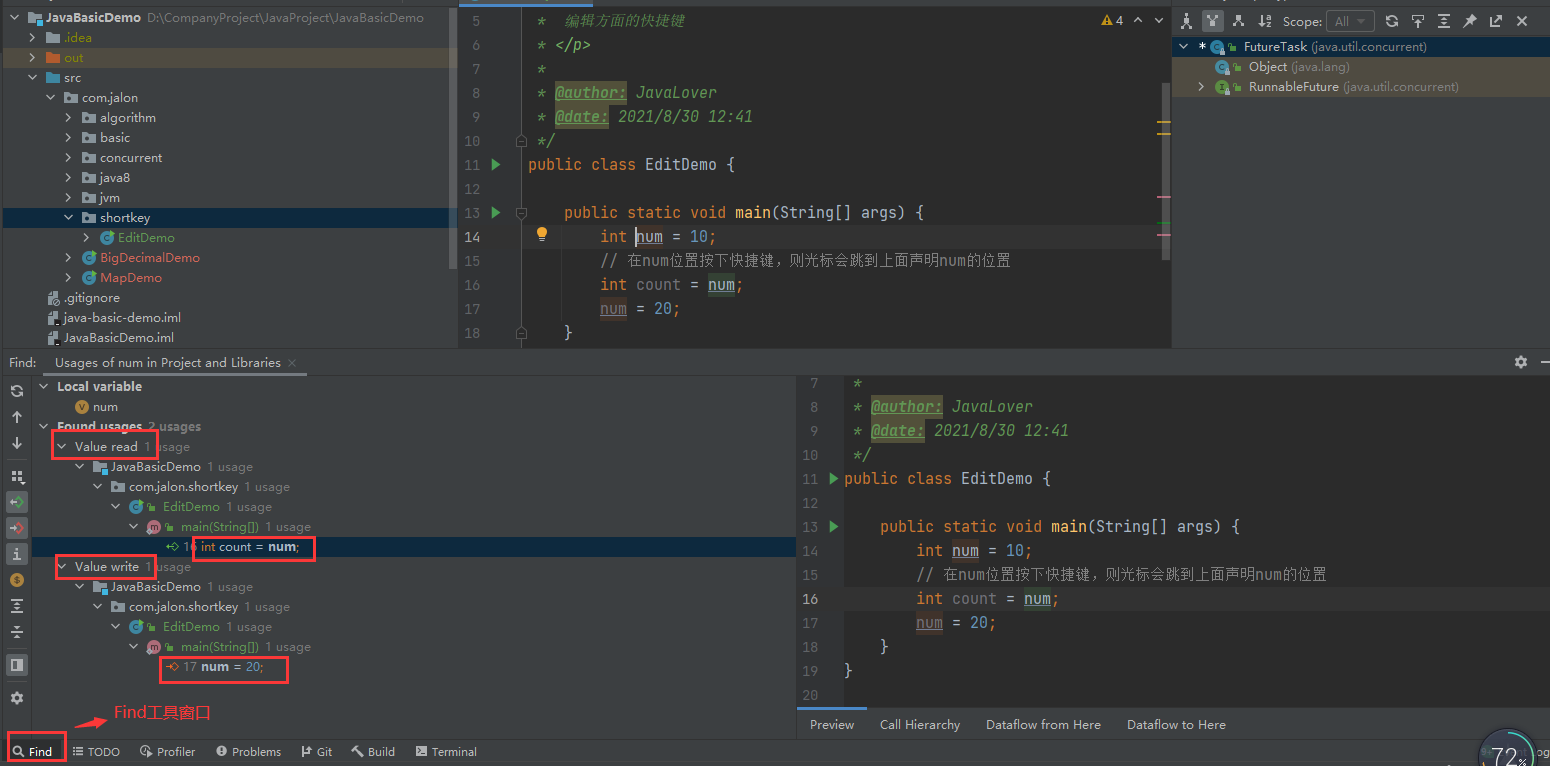1550x766 pixels.
Task: Toggle the write access filter in Find sidebar
Action: click(x=17, y=528)
